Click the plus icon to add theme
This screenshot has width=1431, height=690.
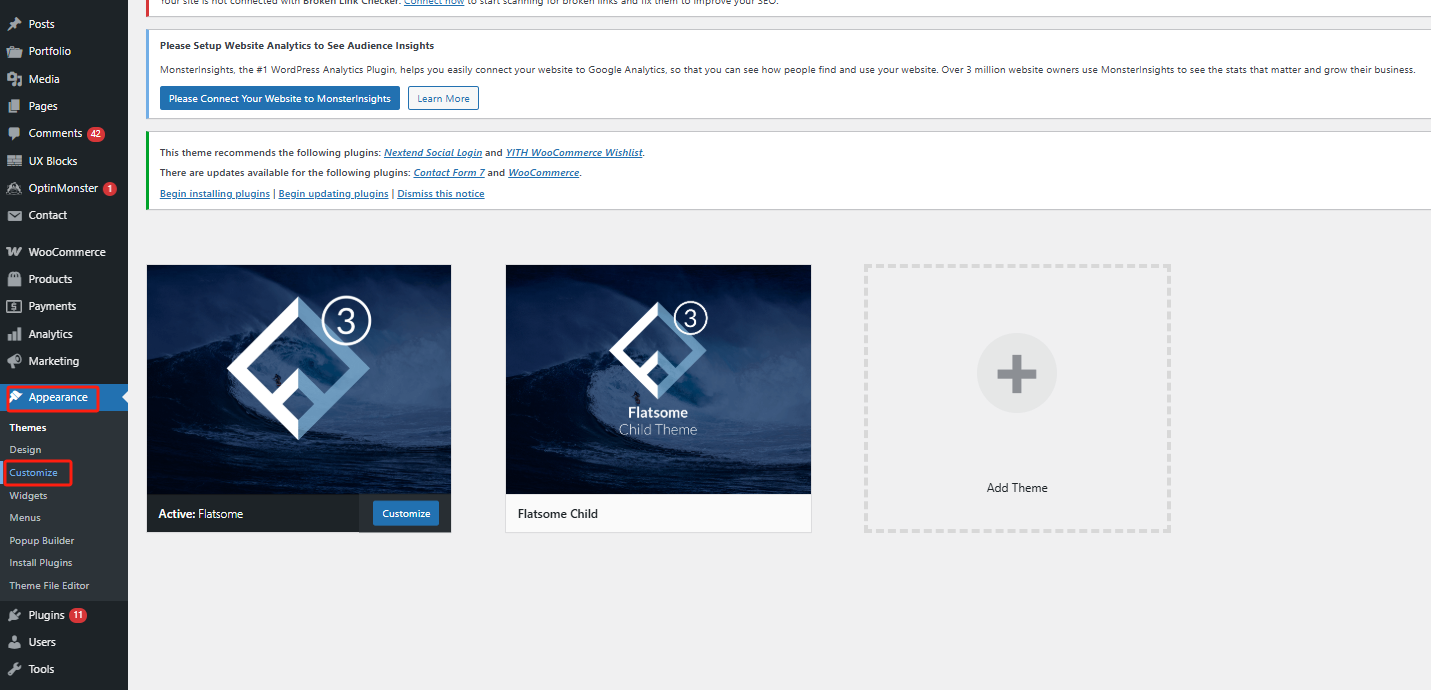coord(1016,373)
